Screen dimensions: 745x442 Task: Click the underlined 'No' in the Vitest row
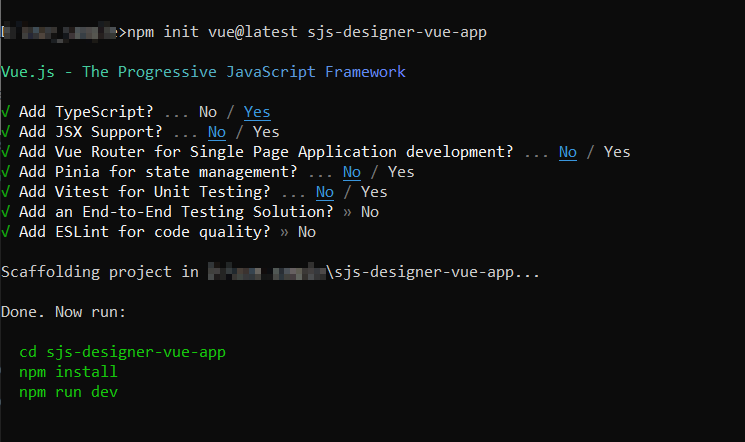click(x=325, y=192)
